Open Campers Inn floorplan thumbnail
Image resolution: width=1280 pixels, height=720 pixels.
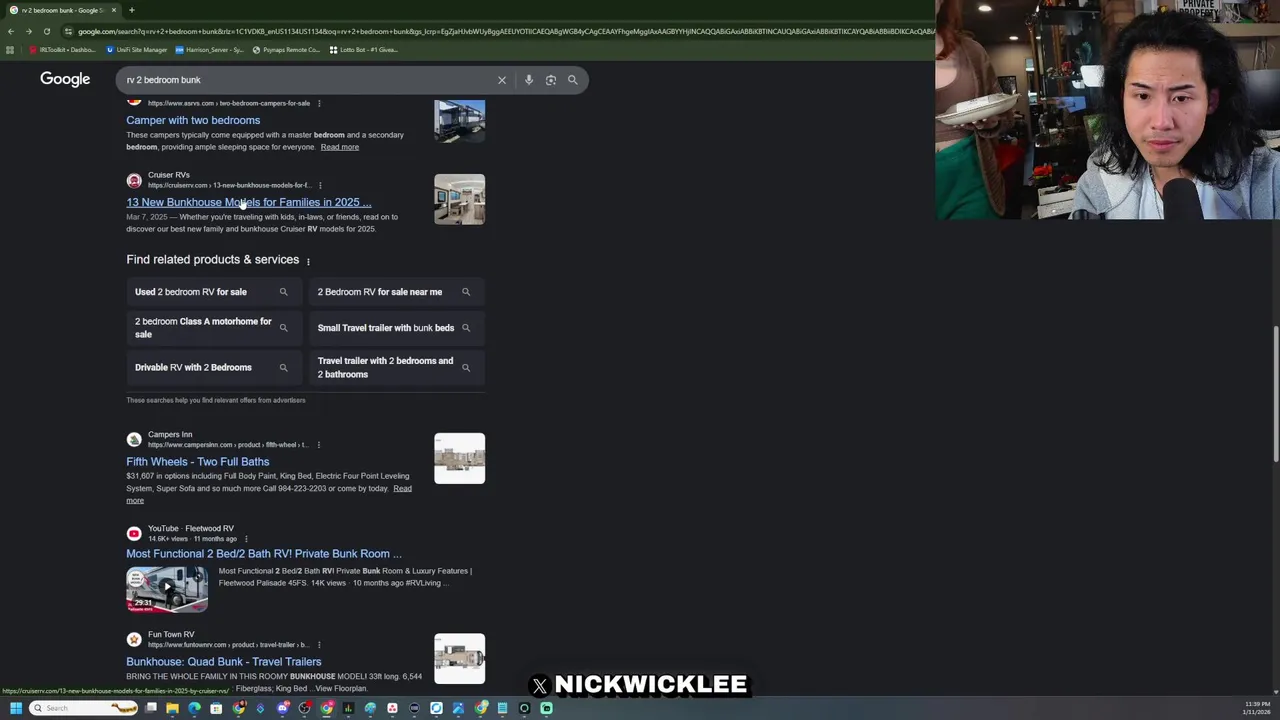coord(459,458)
